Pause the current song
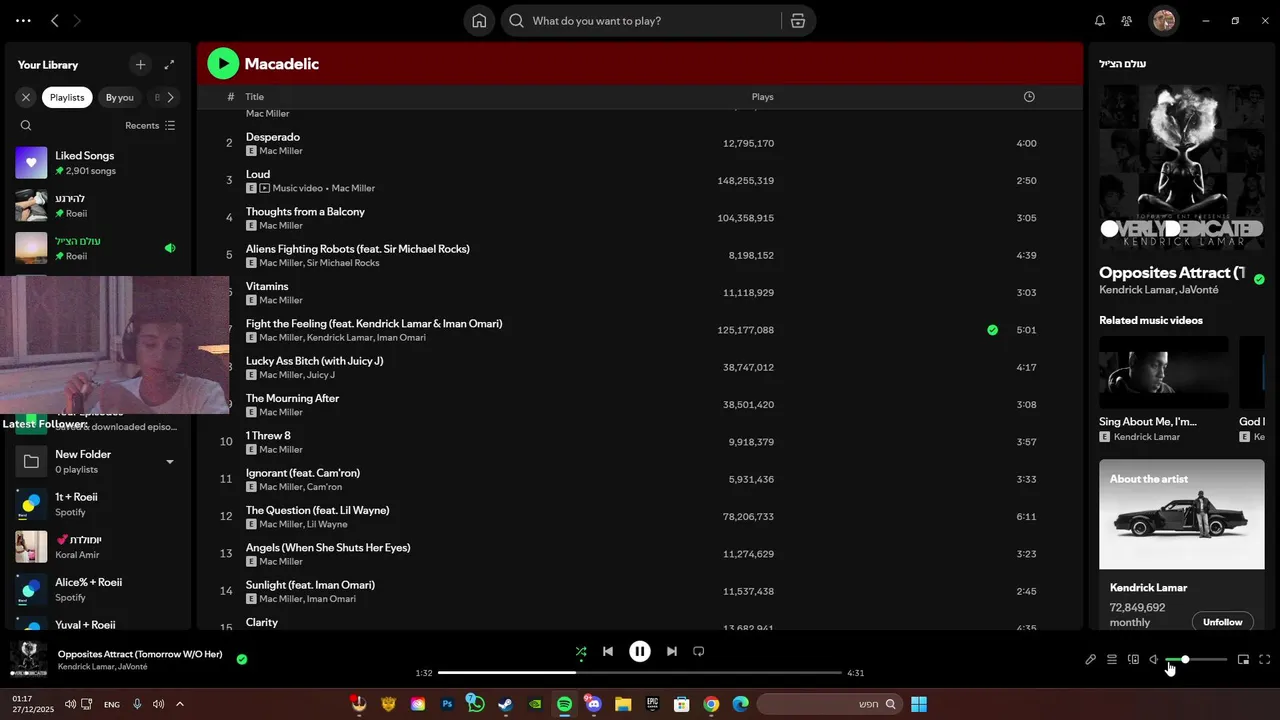1280x720 pixels. [640, 652]
